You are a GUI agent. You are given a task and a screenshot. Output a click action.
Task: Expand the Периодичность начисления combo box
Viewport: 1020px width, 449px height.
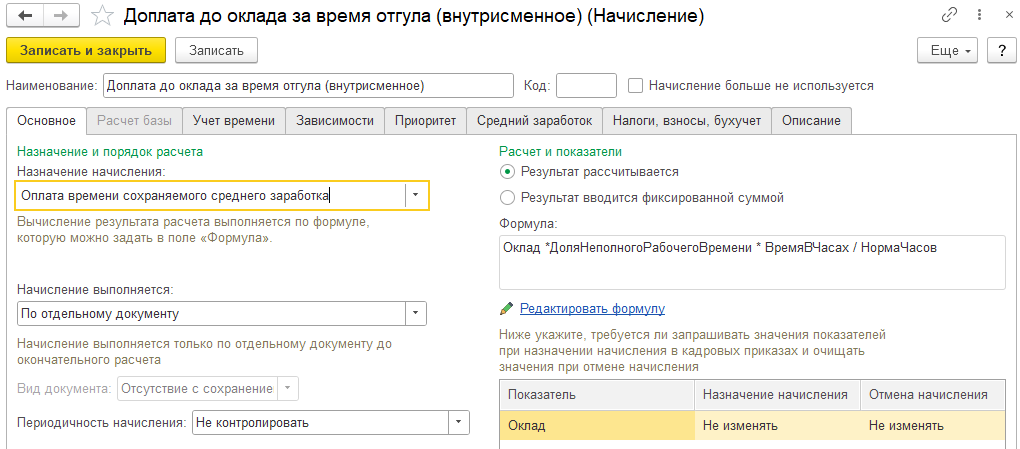(458, 423)
